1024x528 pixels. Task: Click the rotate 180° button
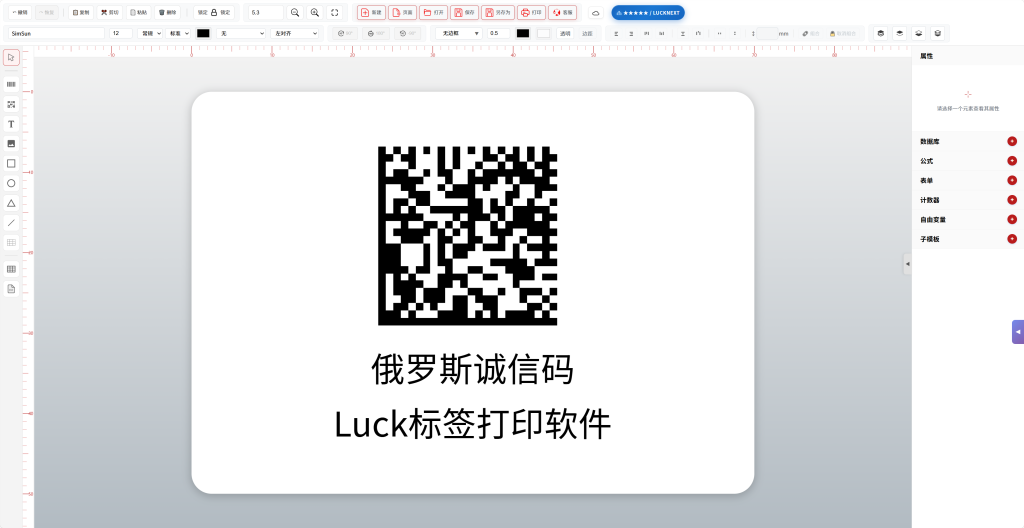point(376,33)
